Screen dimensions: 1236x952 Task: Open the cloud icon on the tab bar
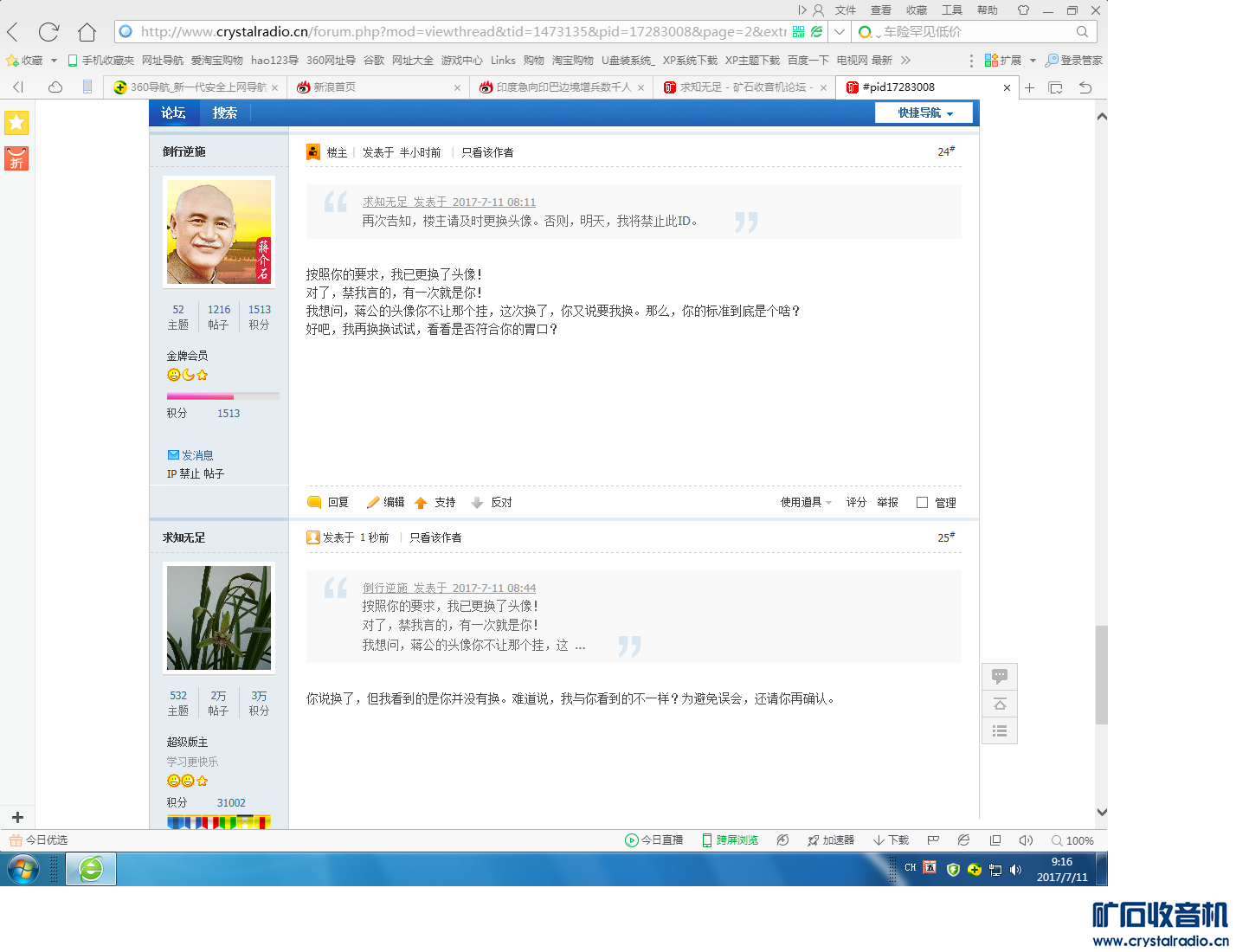pos(55,87)
